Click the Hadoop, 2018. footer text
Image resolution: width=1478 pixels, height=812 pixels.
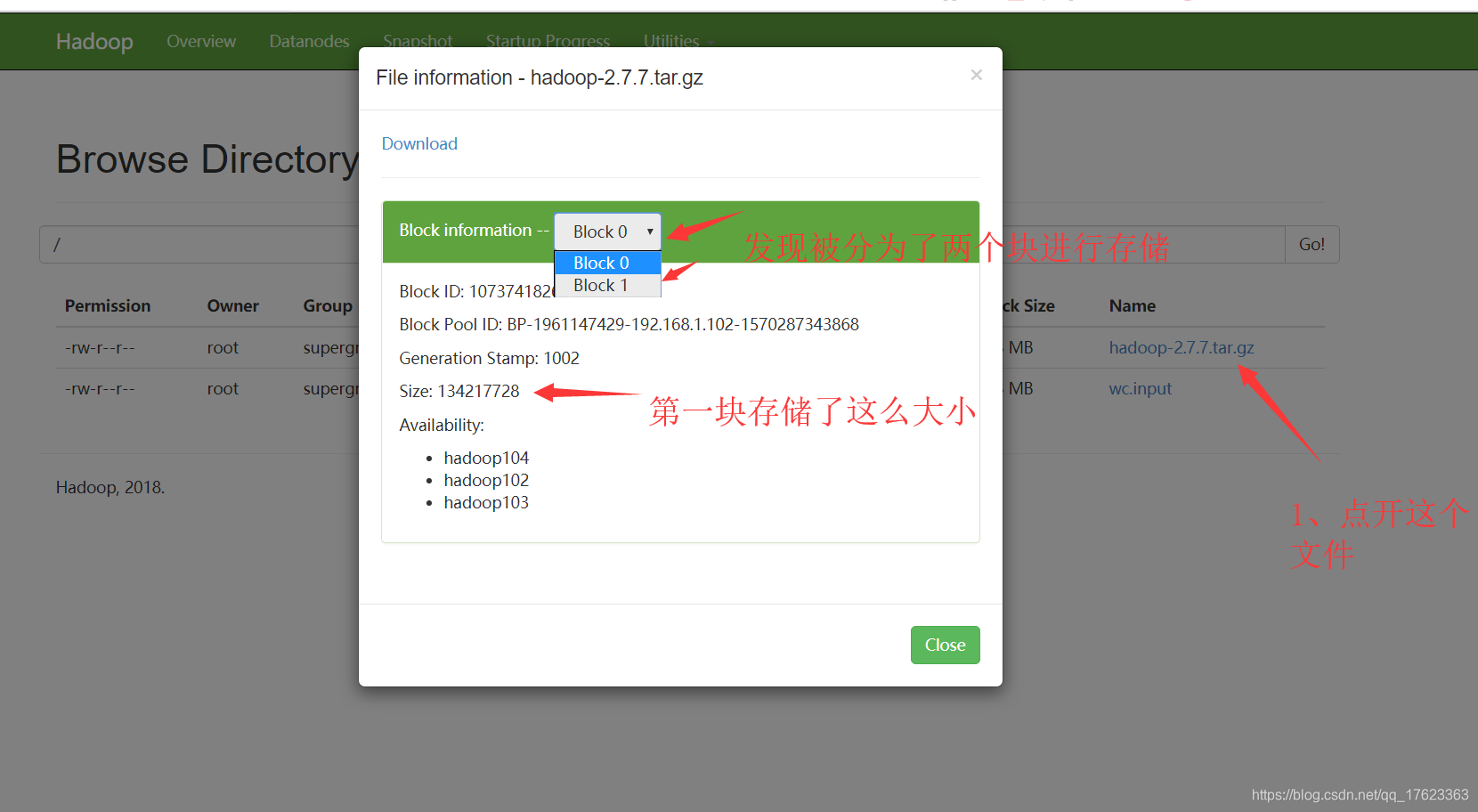[x=110, y=487]
